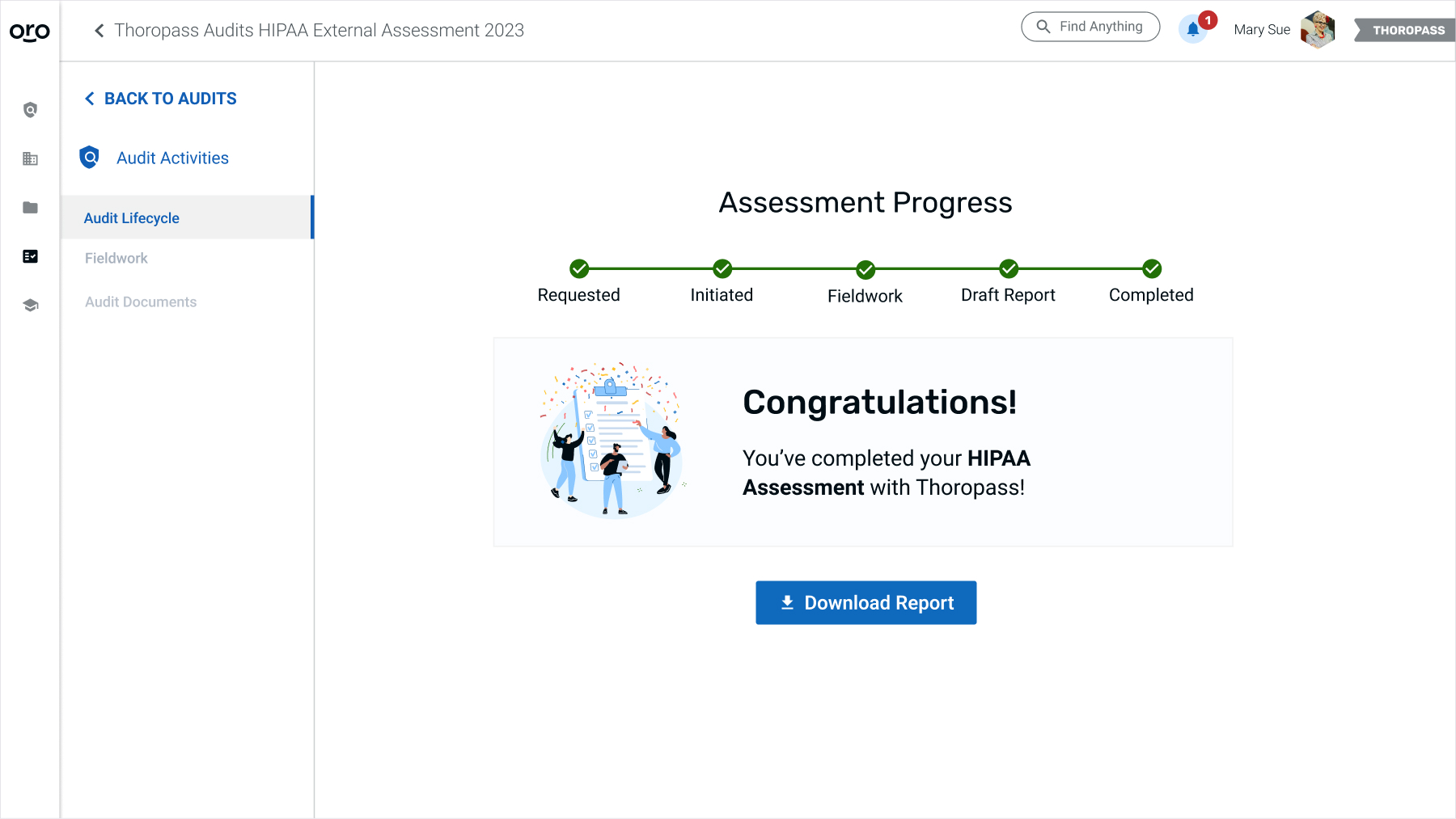Select the Fieldwork checkmark on the progress bar
The width and height of the screenshot is (1456, 819).
pos(865,268)
